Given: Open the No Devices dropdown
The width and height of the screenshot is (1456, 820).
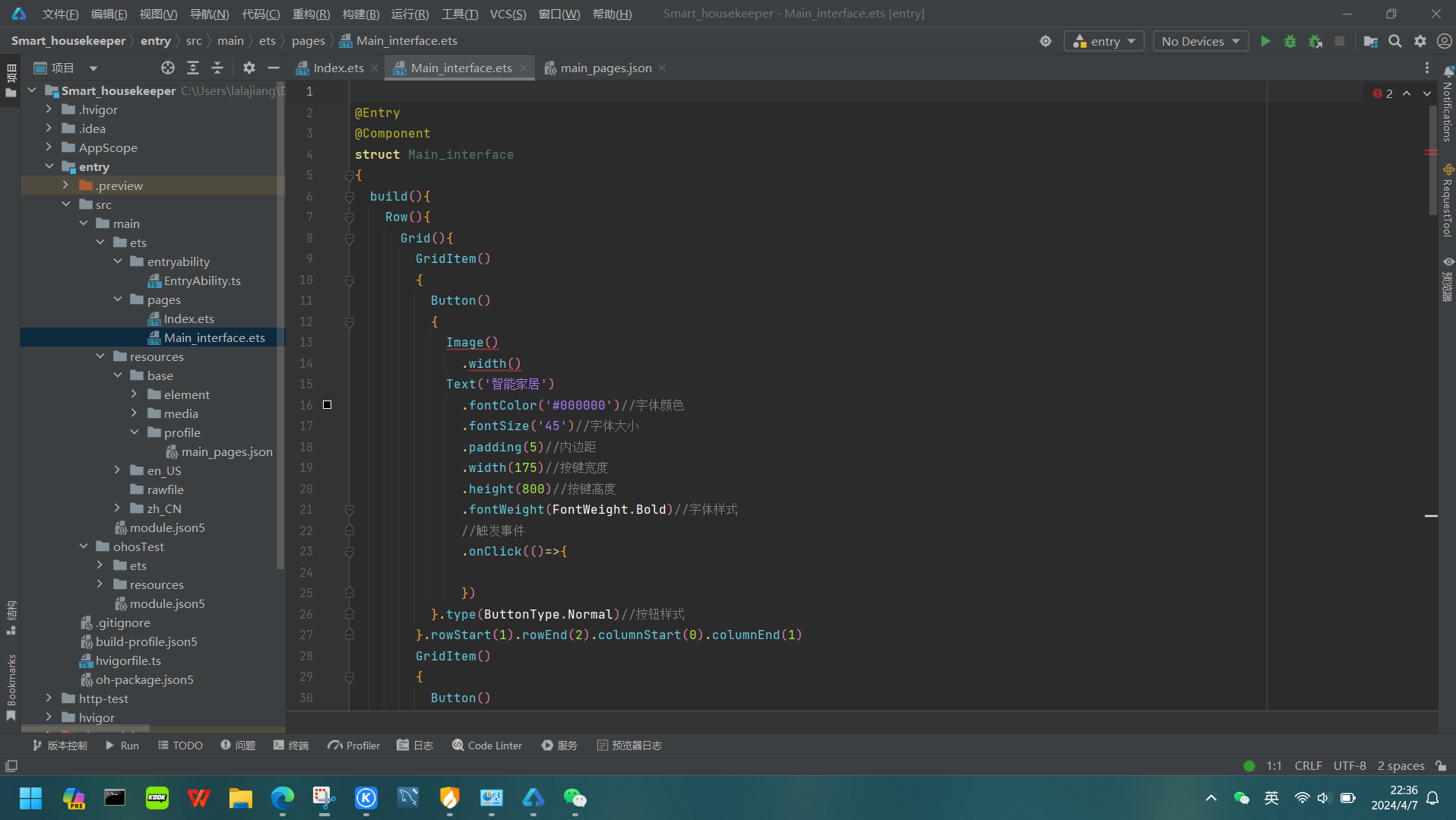Looking at the screenshot, I should point(1201,41).
